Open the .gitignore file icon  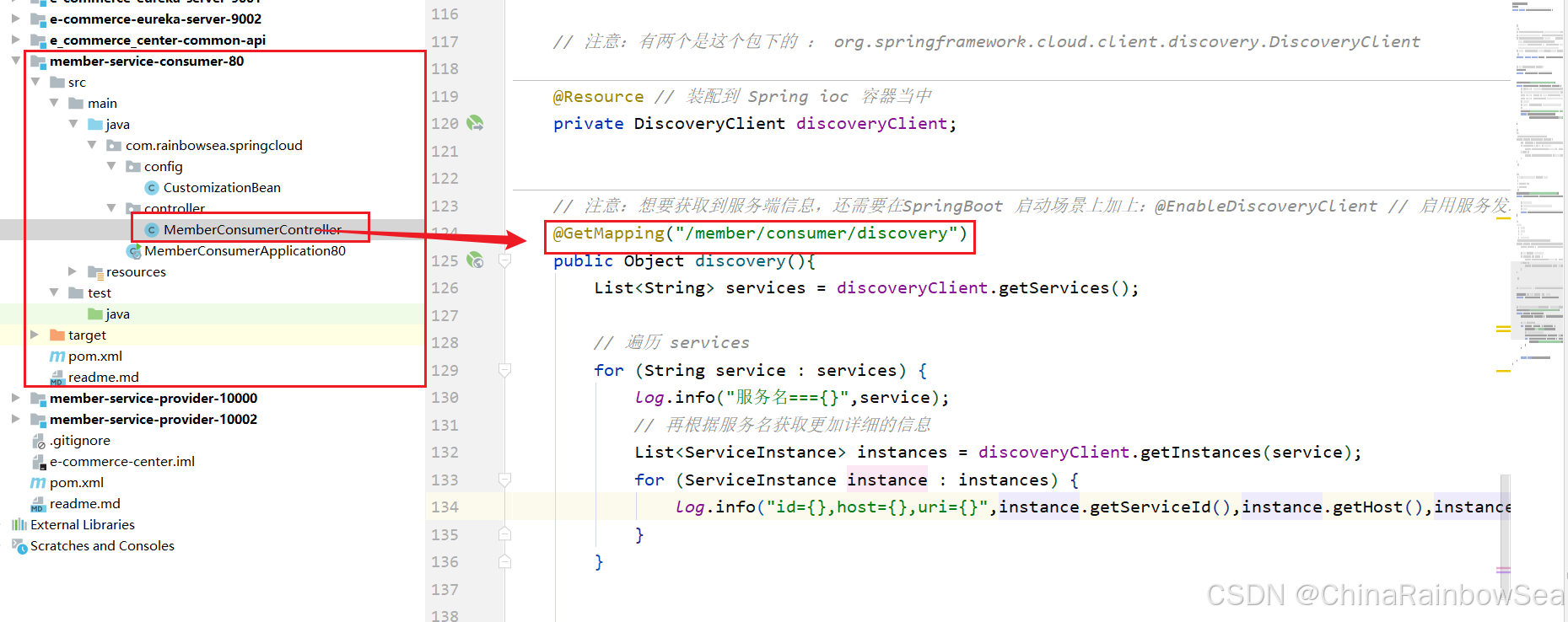click(x=38, y=441)
